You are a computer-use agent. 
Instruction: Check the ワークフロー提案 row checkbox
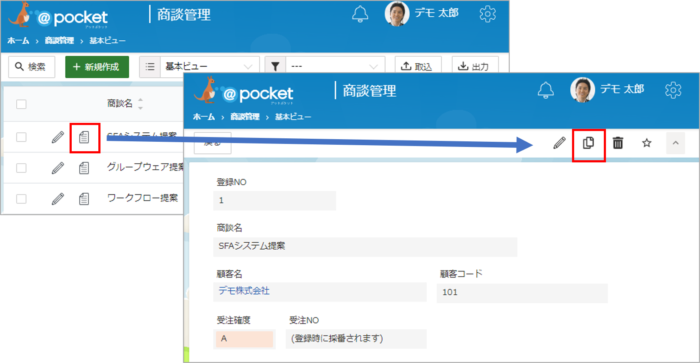point(21,198)
